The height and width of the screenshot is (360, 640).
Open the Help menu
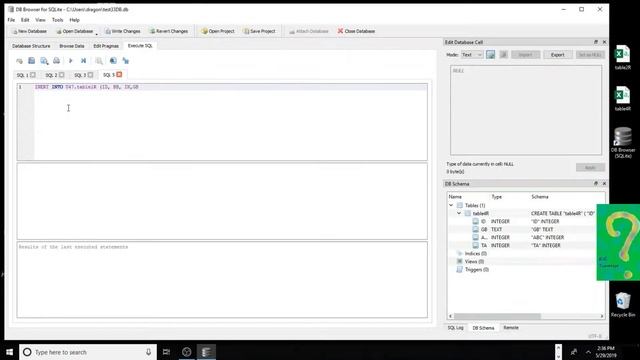[x=75, y=20]
